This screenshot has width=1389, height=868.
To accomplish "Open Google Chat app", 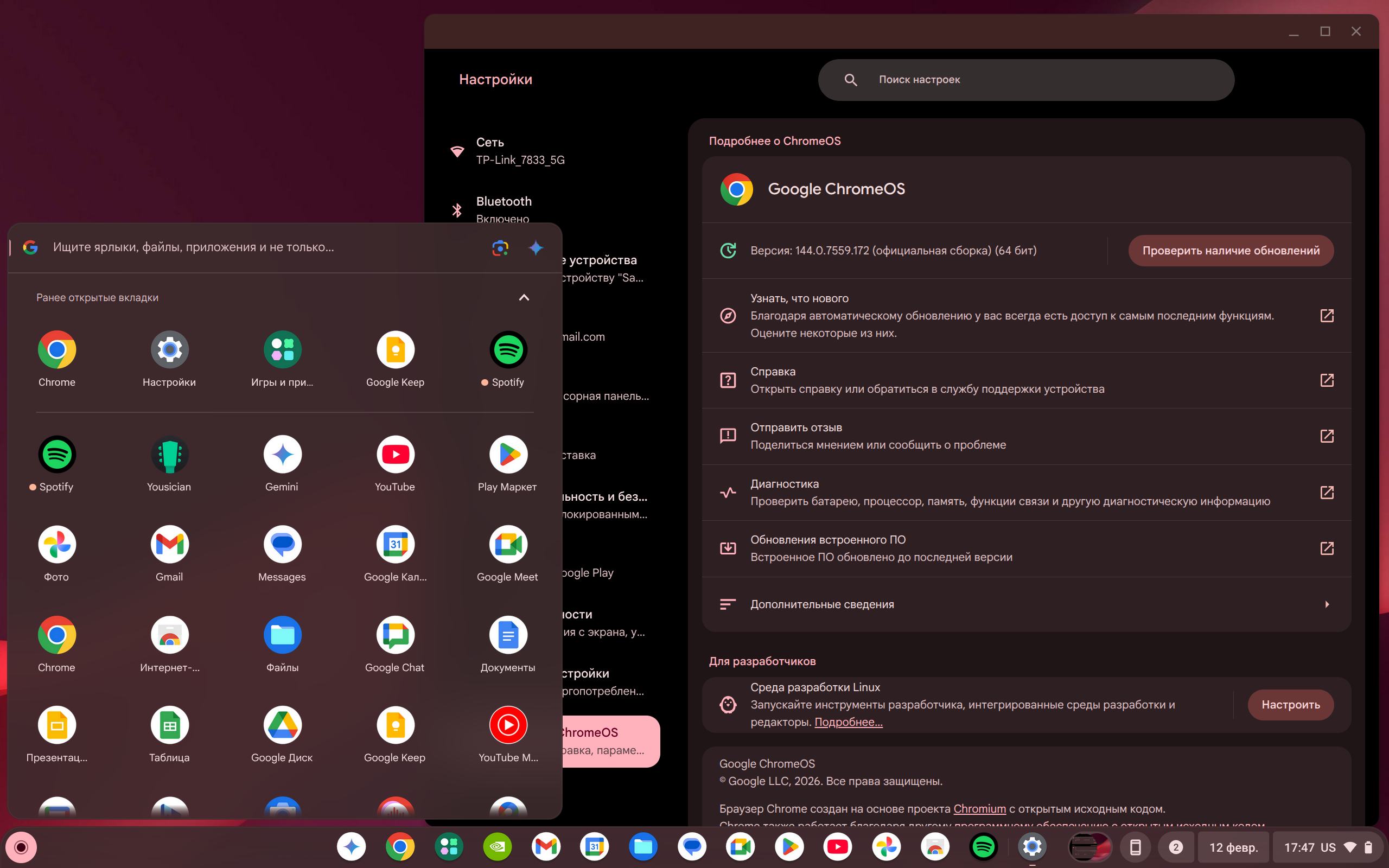I will 395,635.
